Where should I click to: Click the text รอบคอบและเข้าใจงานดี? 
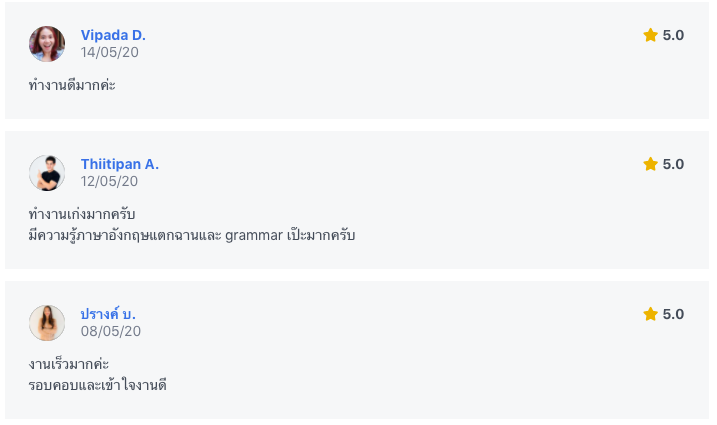click(x=97, y=385)
